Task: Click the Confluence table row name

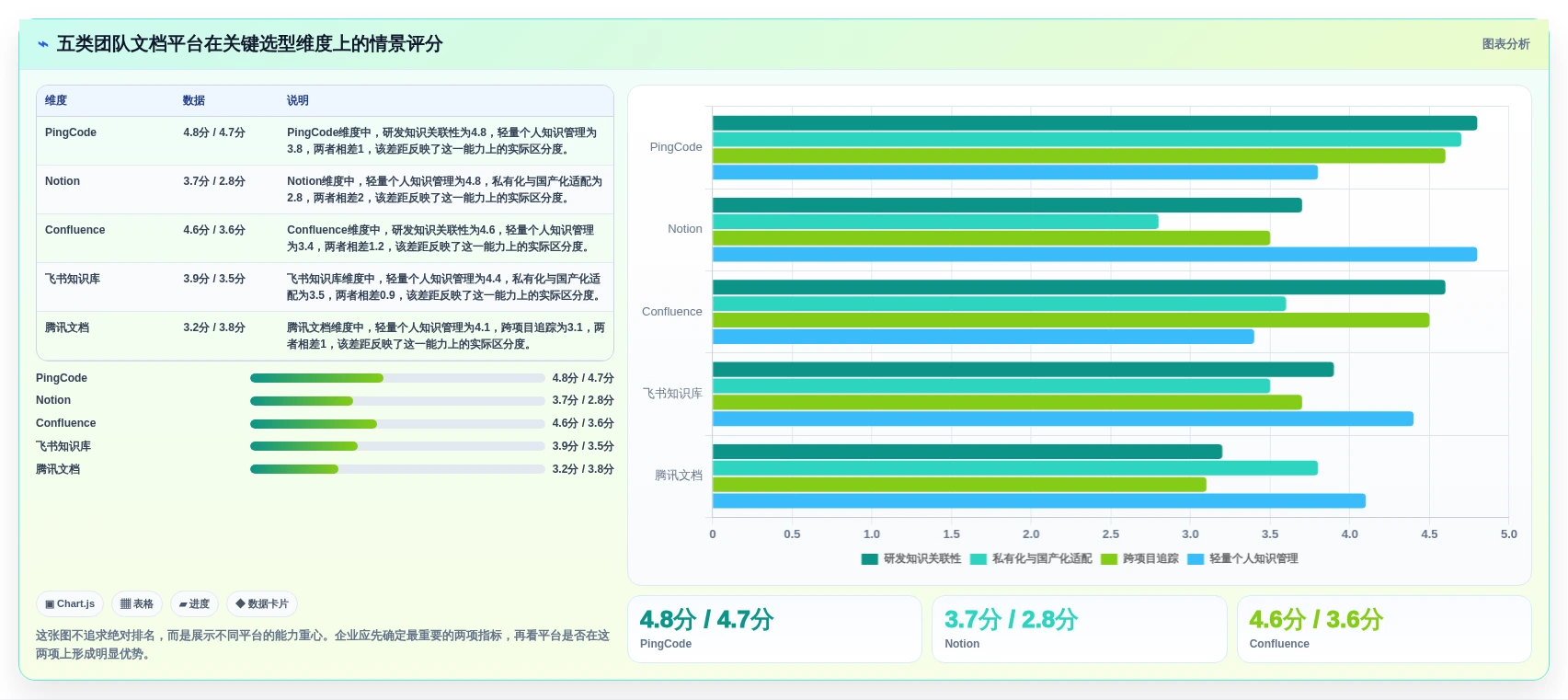Action: 74,230
